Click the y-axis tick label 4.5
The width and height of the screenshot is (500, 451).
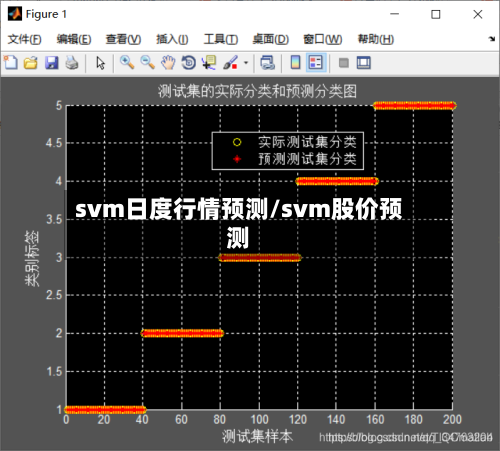click(54, 143)
